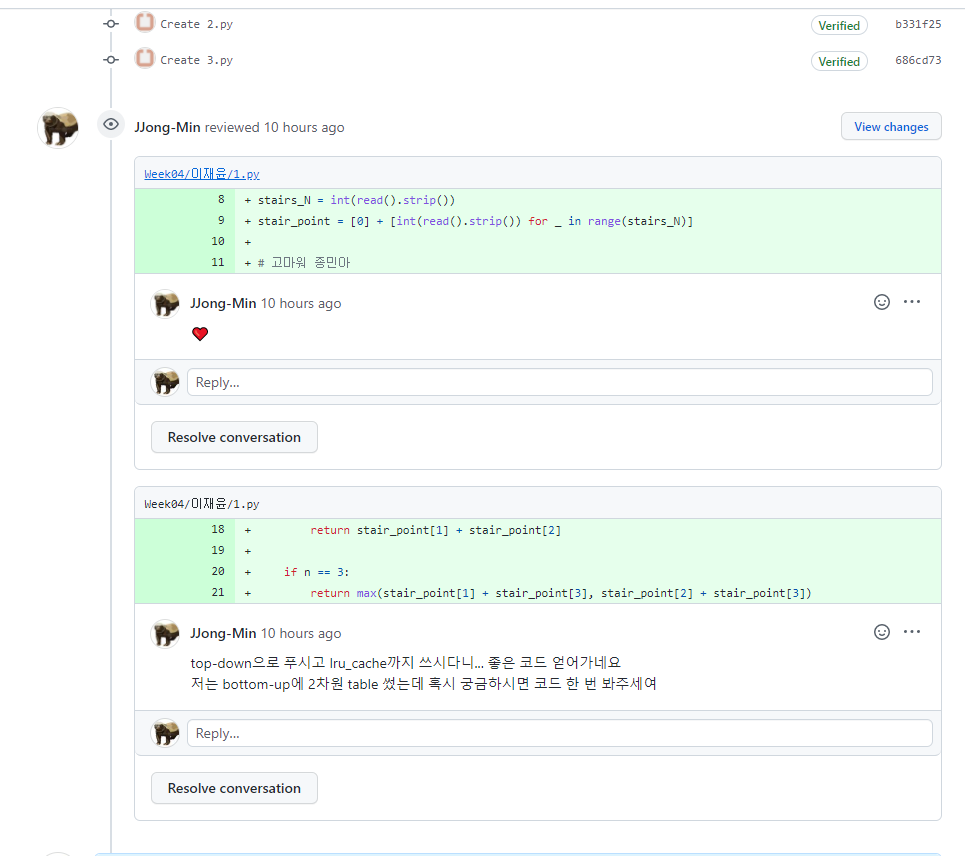Viewport: 965px width, 856px height.
Task: Expand the Verified badge for commit 686cd73
Action: [x=839, y=61]
